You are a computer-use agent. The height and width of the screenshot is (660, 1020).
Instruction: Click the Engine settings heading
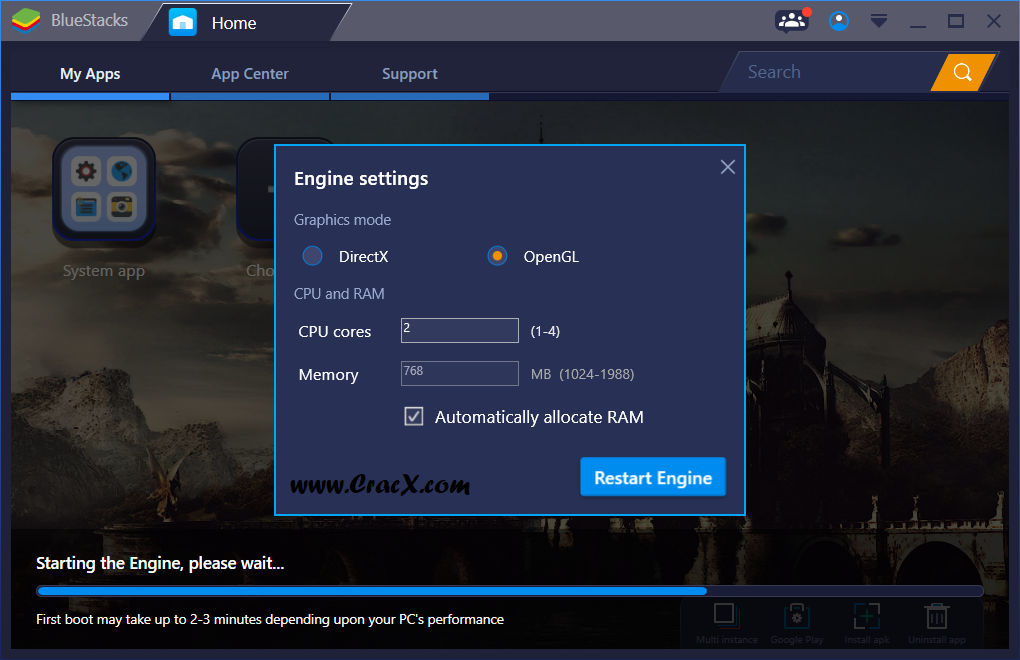pyautogui.click(x=361, y=179)
